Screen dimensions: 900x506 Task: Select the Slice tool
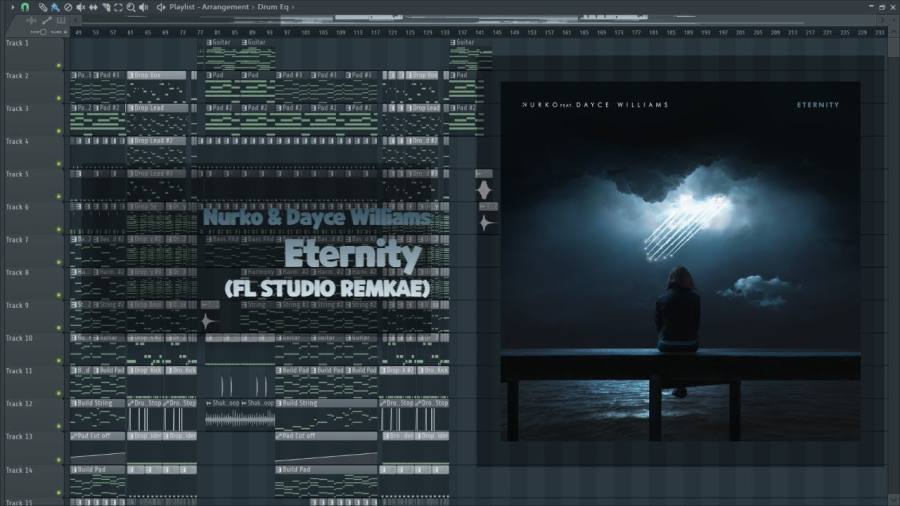pyautogui.click(x=106, y=7)
